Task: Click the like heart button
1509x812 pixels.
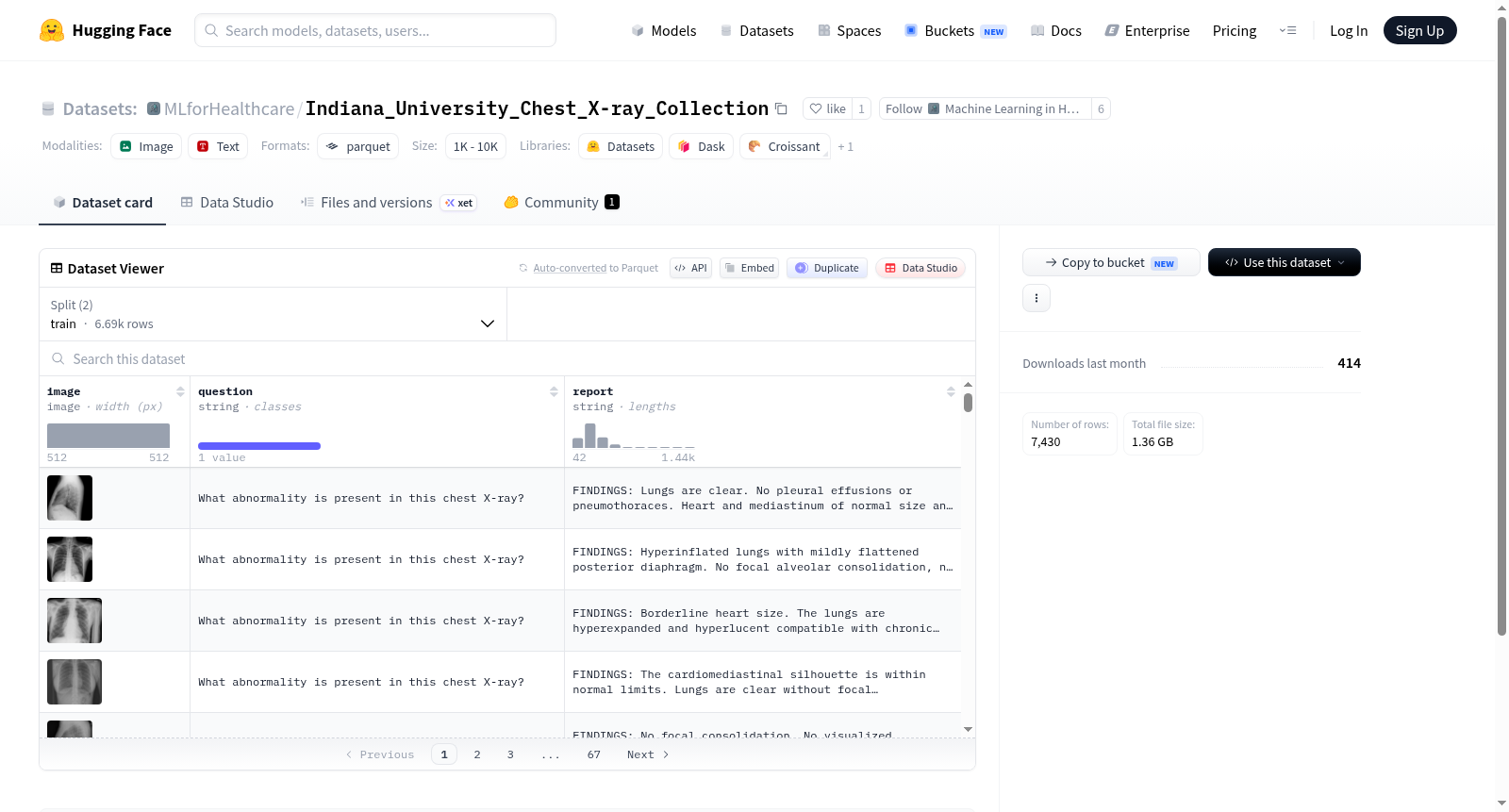Action: (827, 108)
